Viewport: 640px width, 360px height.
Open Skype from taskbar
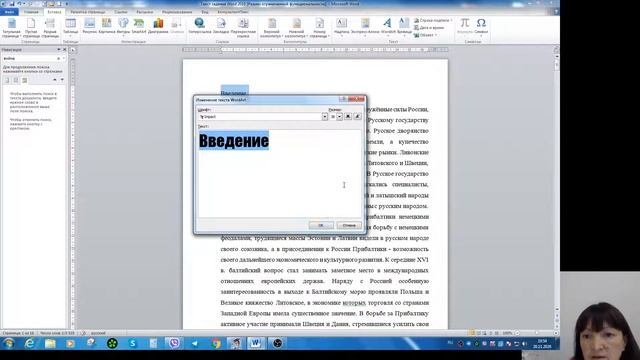pyautogui.click(x=133, y=343)
